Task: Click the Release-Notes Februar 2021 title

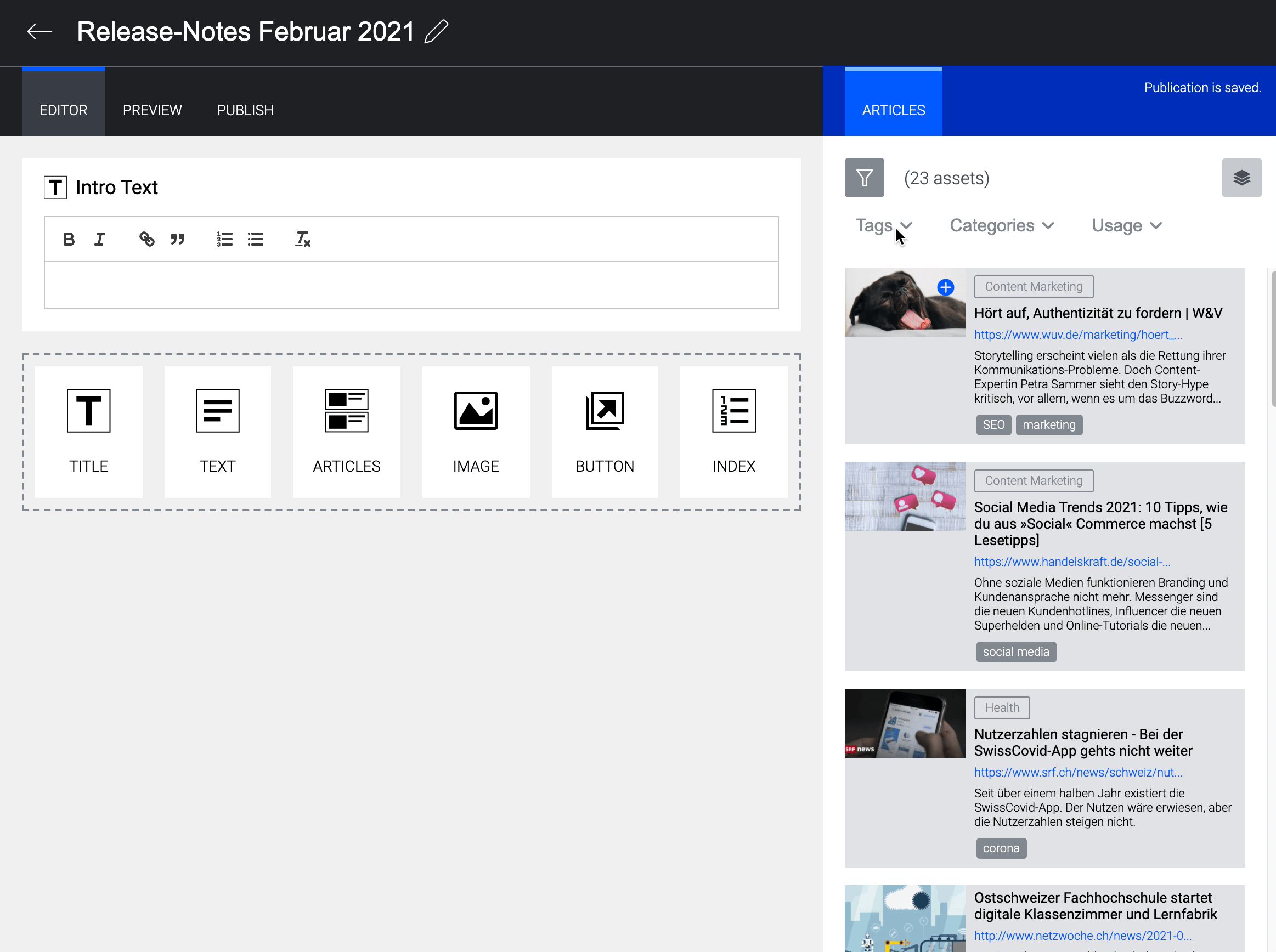Action: [246, 31]
